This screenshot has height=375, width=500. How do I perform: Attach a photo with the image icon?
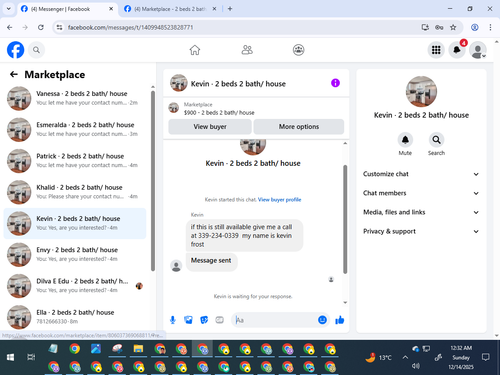click(x=188, y=320)
